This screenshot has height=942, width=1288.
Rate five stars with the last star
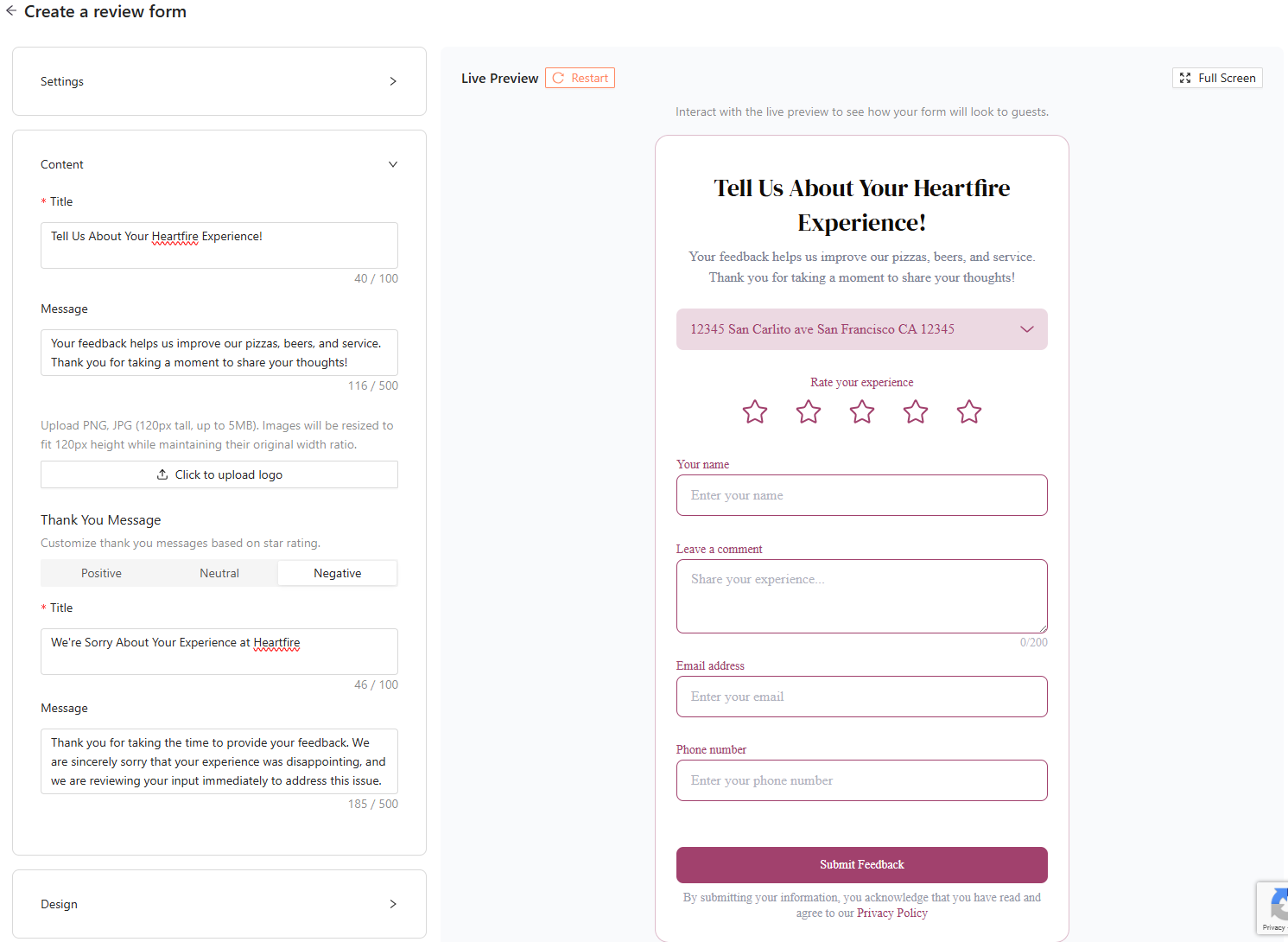(969, 412)
